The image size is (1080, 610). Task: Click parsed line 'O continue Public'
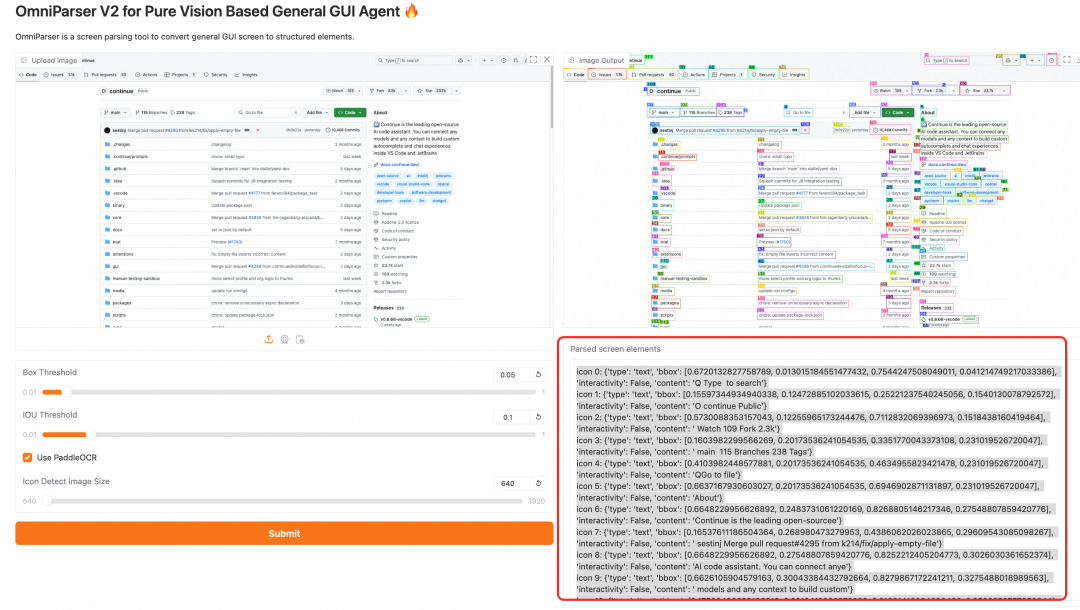pyautogui.click(x=817, y=400)
